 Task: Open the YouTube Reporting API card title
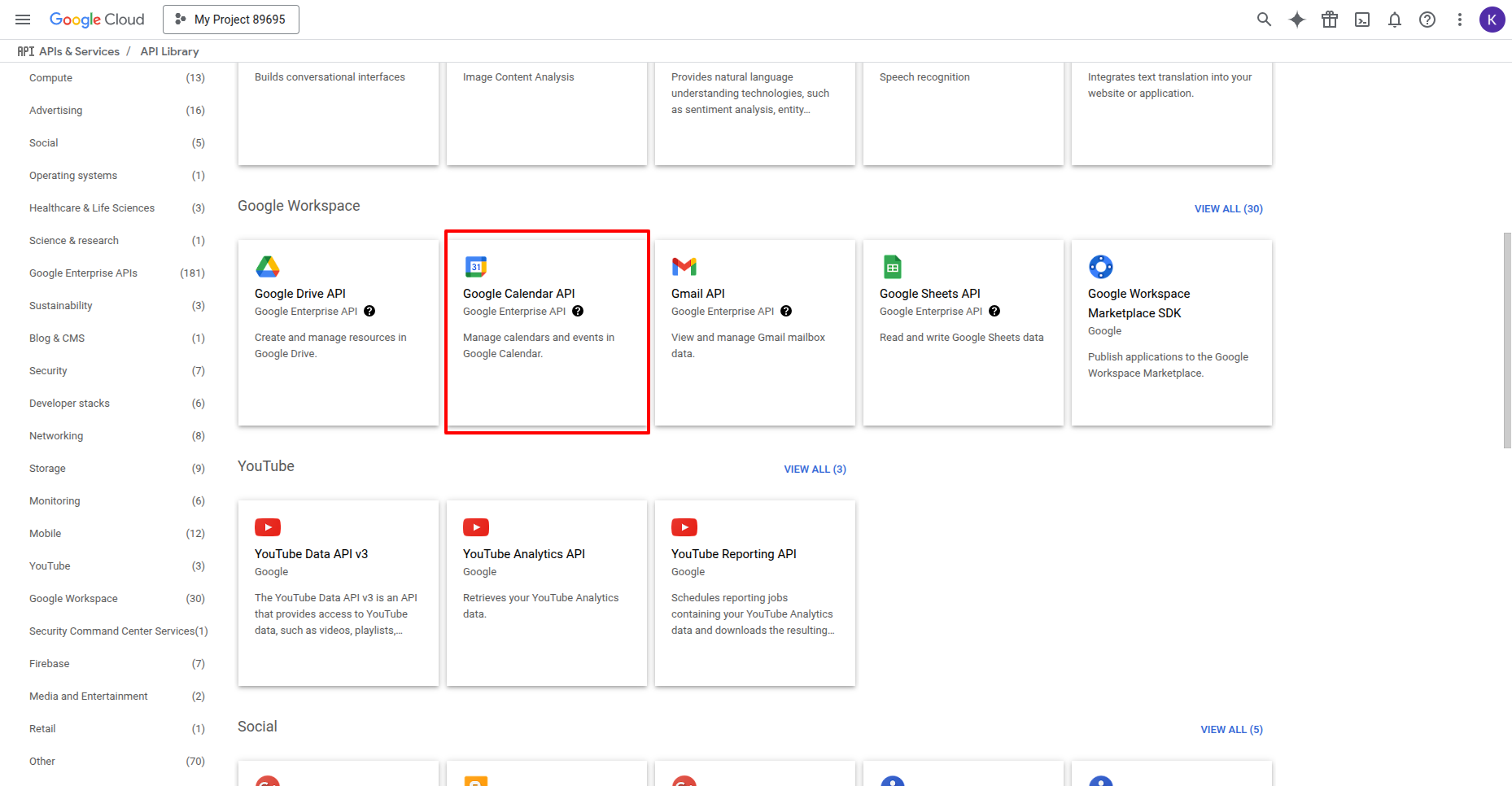(x=733, y=554)
